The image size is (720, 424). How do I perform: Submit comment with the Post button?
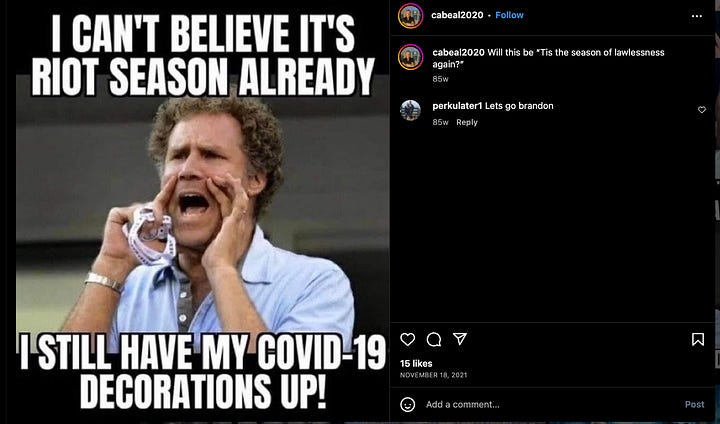point(694,404)
